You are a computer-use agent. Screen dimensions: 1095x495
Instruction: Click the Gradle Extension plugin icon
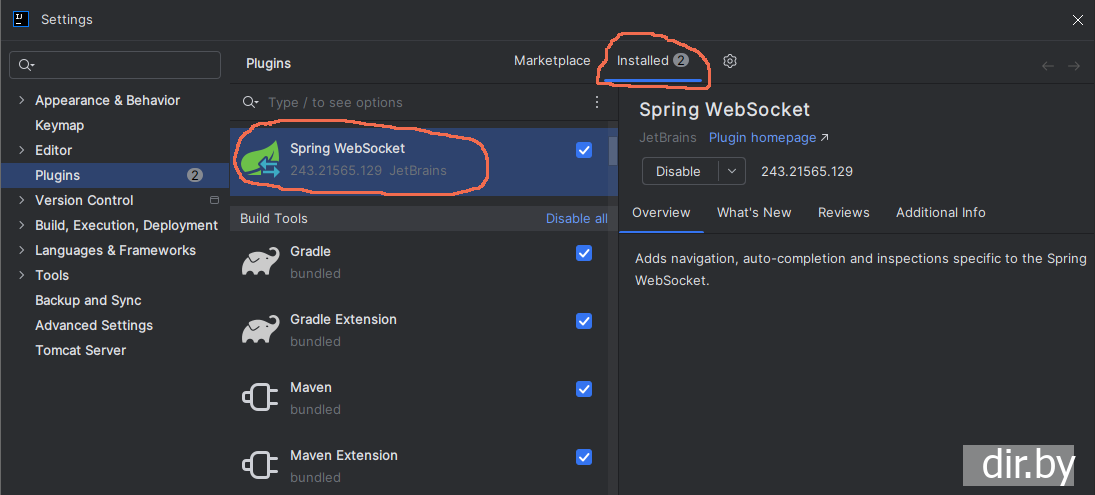tap(261, 330)
